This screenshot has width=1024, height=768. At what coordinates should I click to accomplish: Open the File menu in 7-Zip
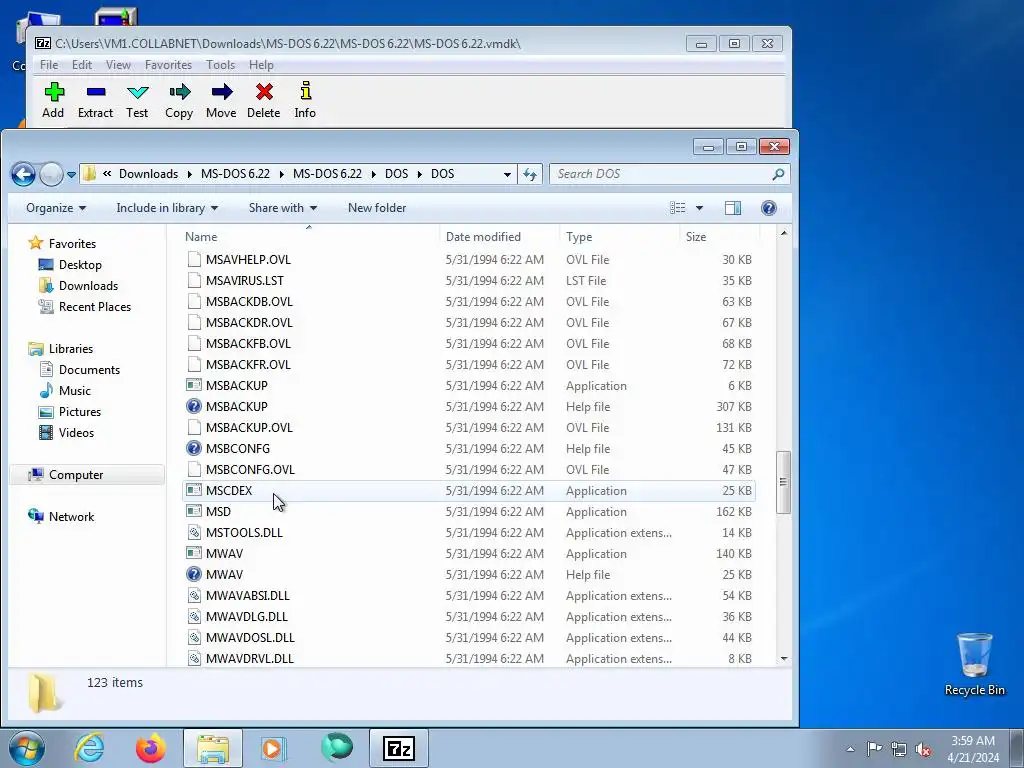tap(49, 65)
